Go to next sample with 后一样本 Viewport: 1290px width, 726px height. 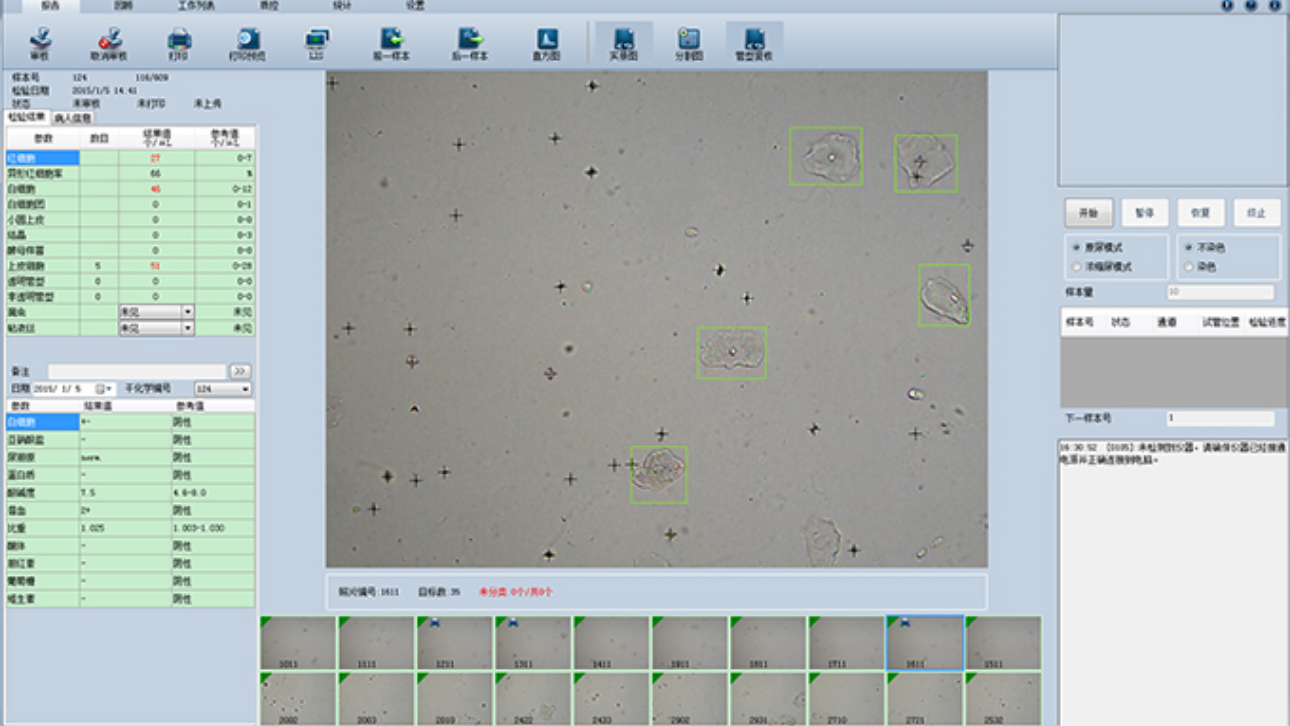click(x=470, y=42)
